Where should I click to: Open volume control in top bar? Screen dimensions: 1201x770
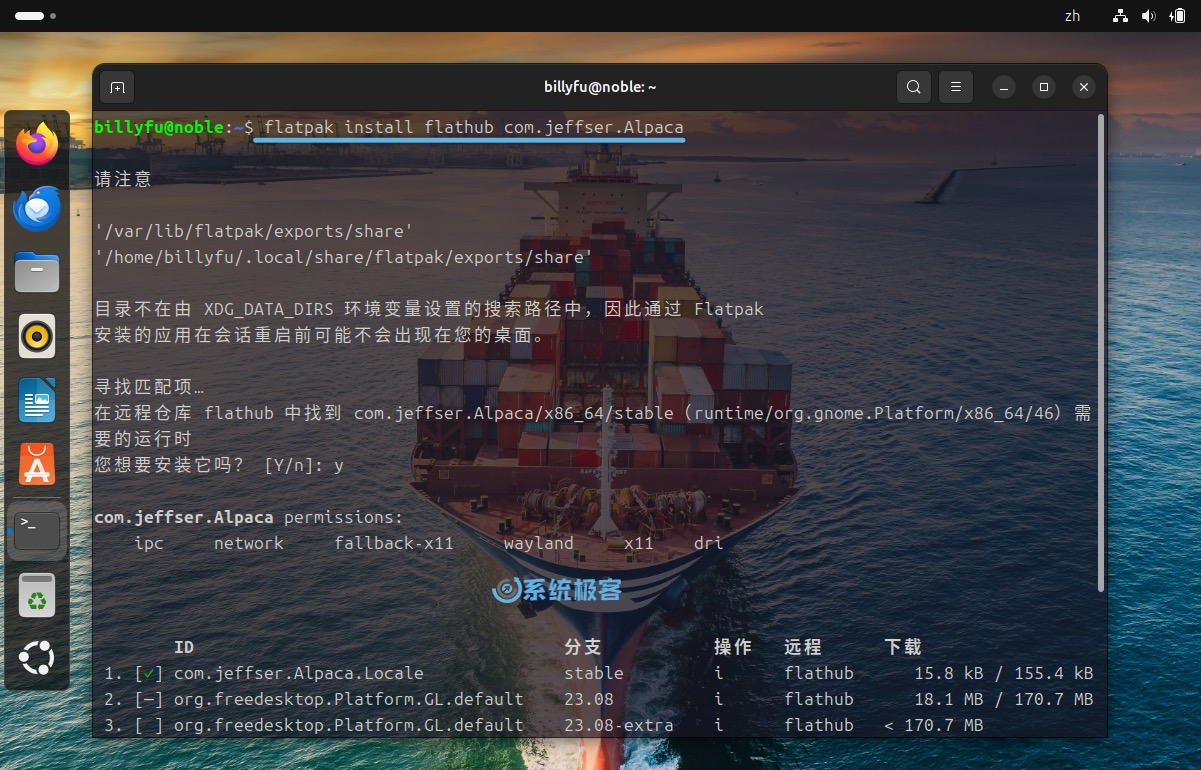[1148, 16]
